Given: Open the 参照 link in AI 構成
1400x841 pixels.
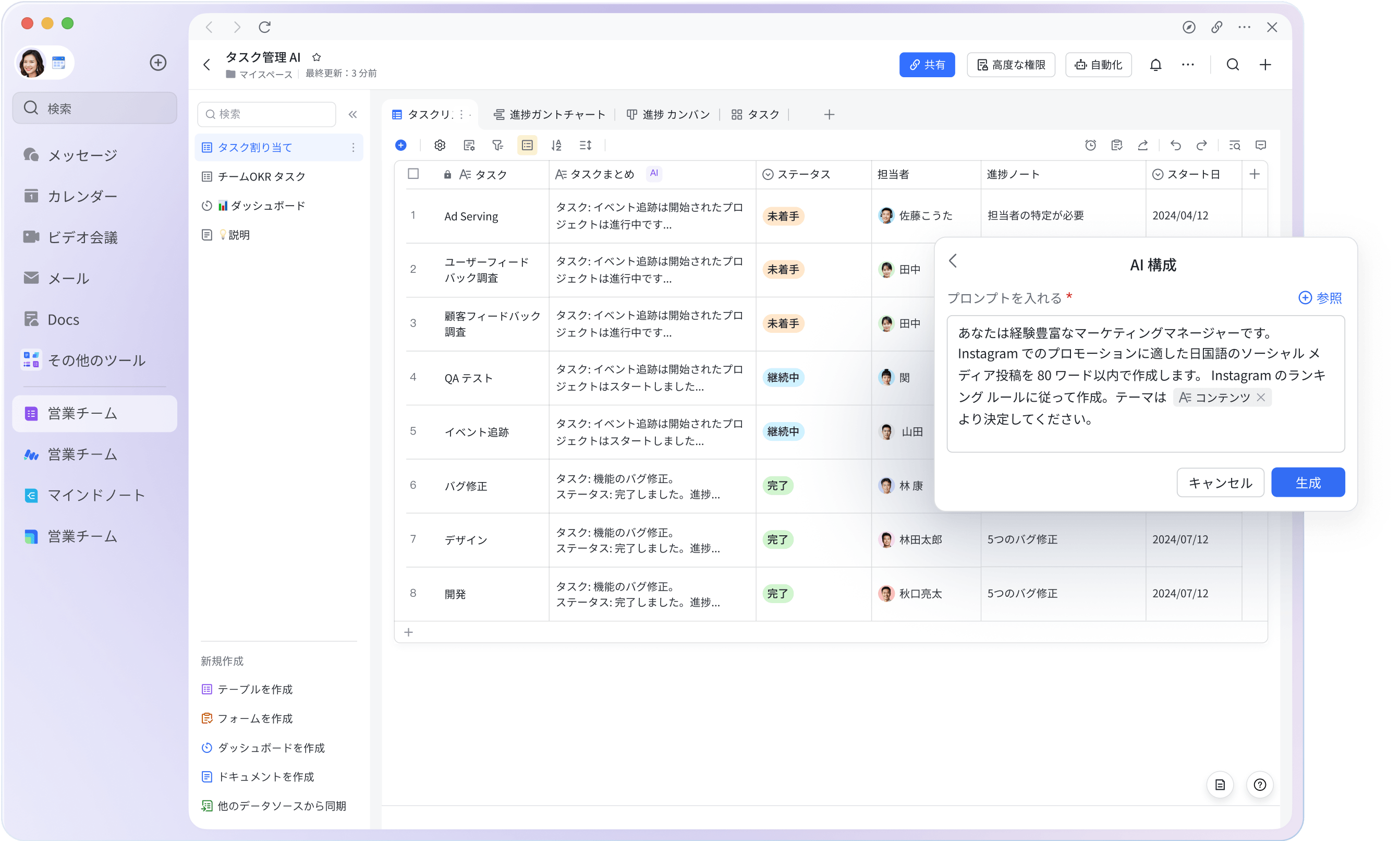Looking at the screenshot, I should pos(1321,297).
